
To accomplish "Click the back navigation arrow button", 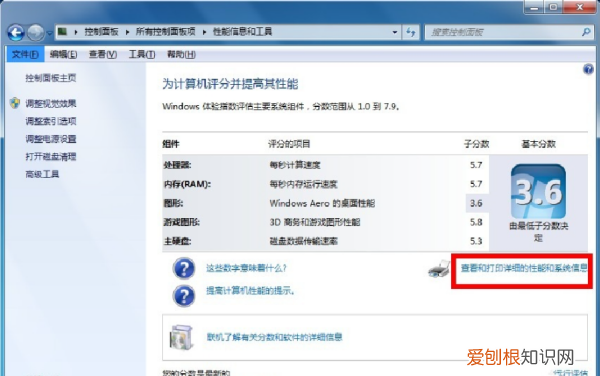I will click(x=16, y=33).
